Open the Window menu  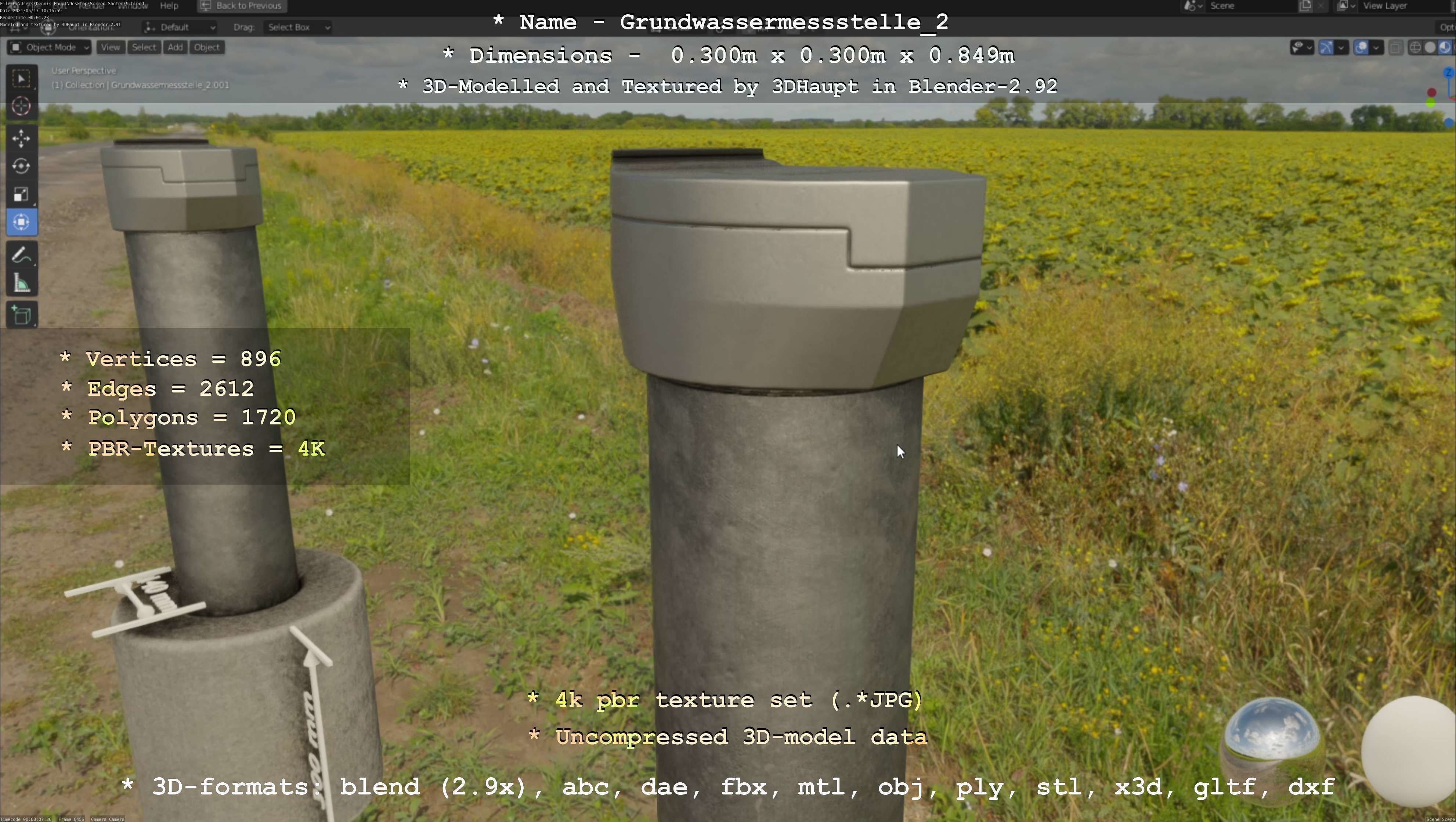click(133, 6)
